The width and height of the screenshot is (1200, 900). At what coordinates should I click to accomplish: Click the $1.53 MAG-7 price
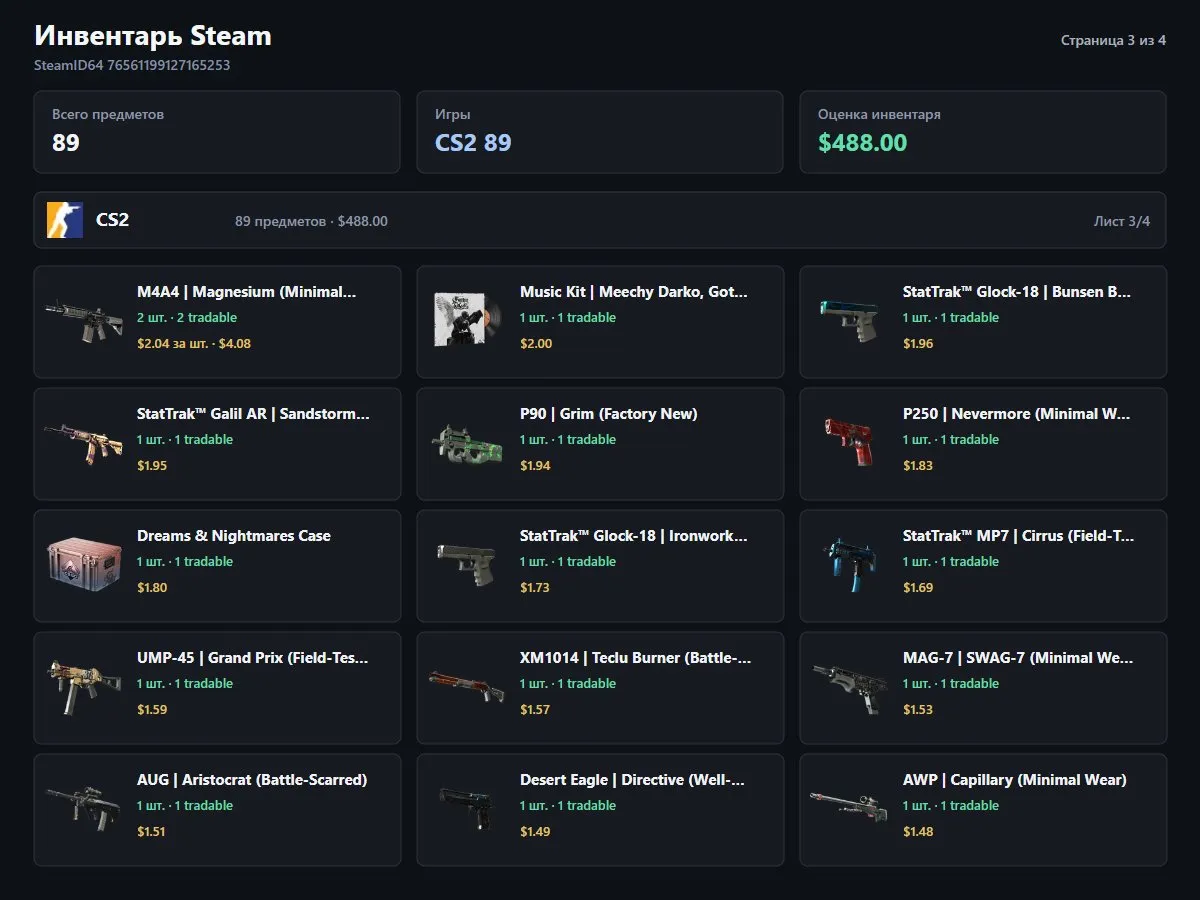(918, 709)
